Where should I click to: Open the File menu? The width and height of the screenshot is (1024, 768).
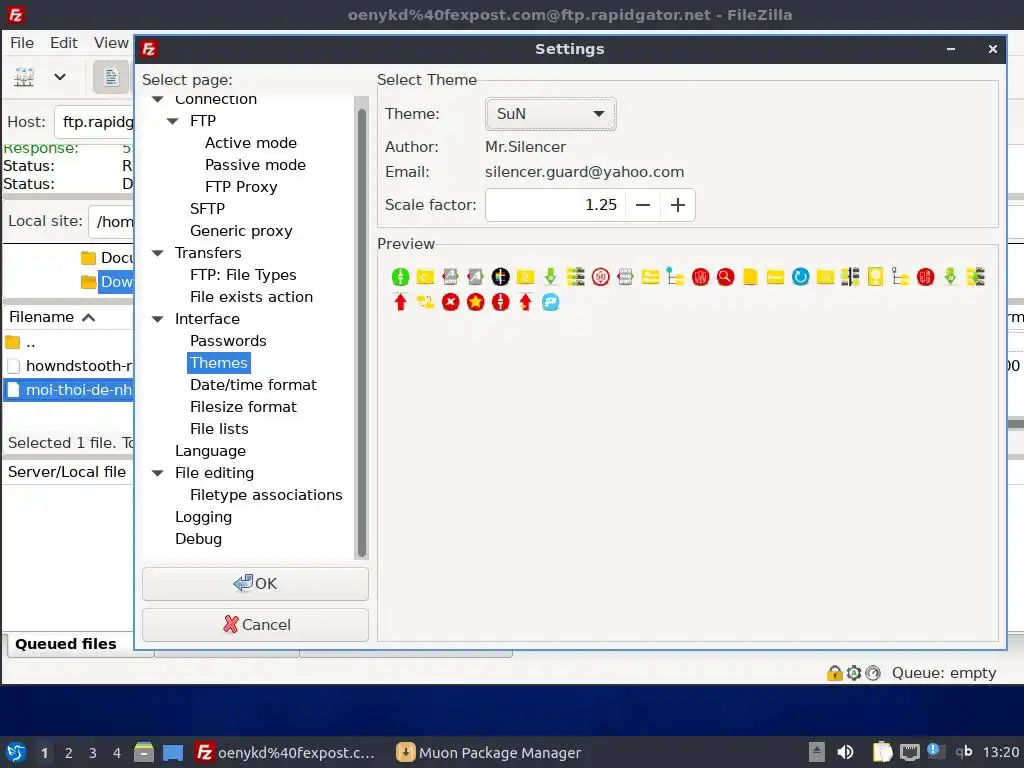pos(22,43)
